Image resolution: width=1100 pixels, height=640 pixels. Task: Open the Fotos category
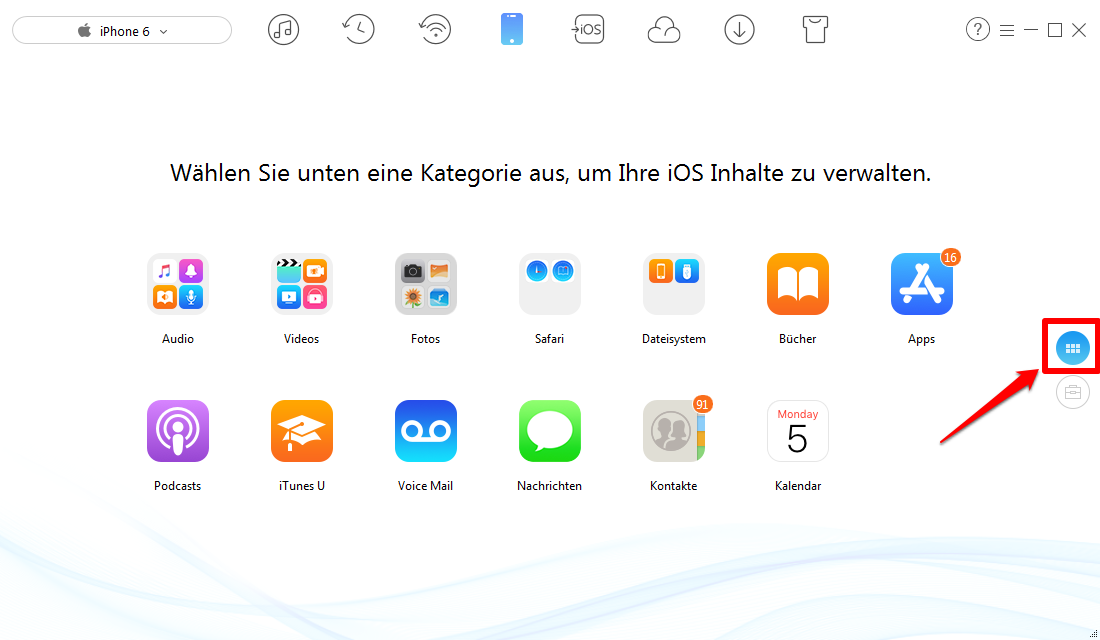pyautogui.click(x=426, y=284)
